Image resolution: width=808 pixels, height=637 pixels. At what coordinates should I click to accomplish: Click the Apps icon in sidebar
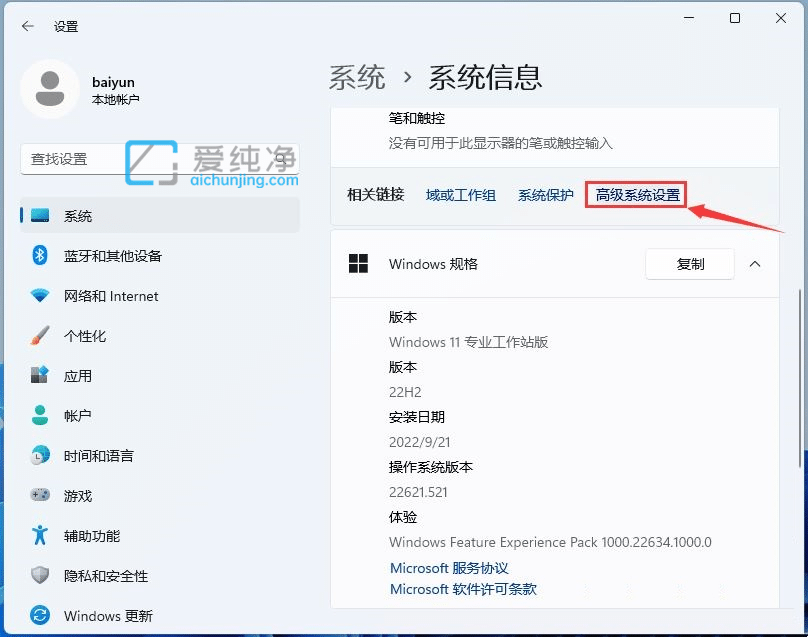[40, 375]
